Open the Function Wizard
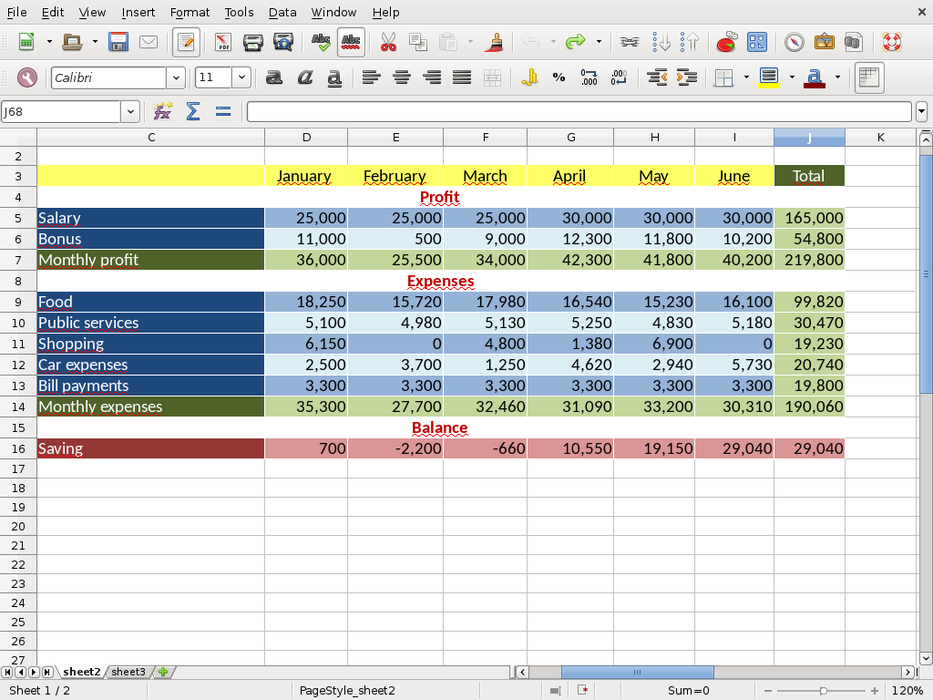Viewport: 933px width, 700px height. point(162,112)
